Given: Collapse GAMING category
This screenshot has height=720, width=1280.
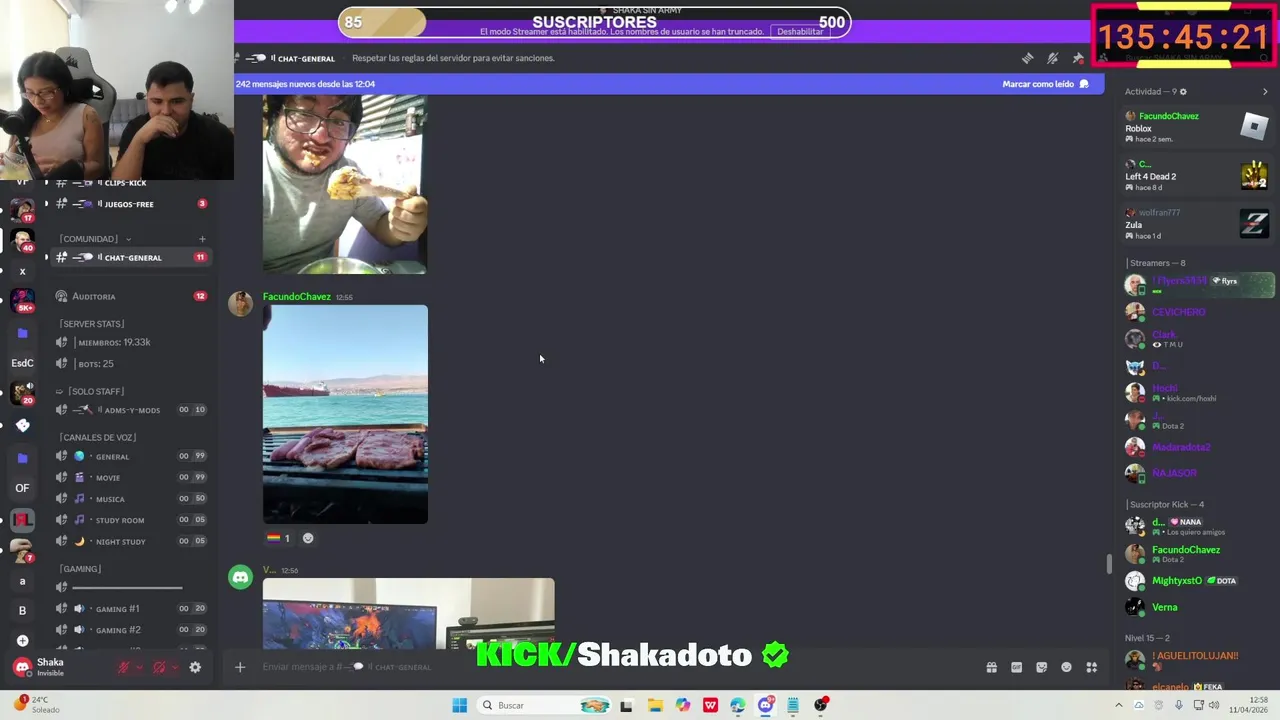Looking at the screenshot, I should pos(80,569).
